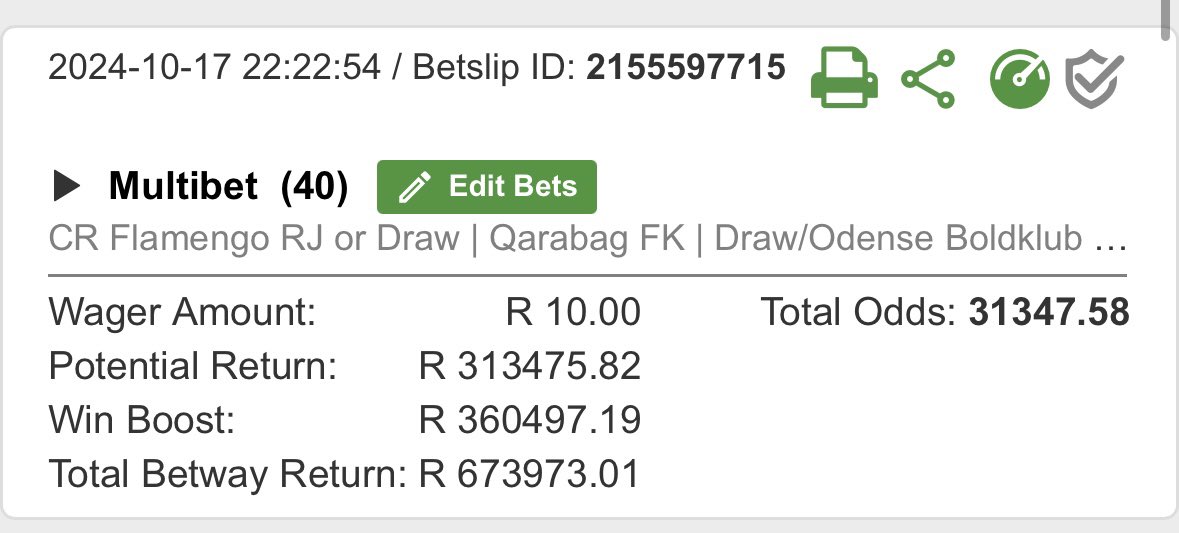This screenshot has width=1179, height=533.
Task: Click the 2024-10-17 22:22:54 timestamp
Action: [x=215, y=68]
